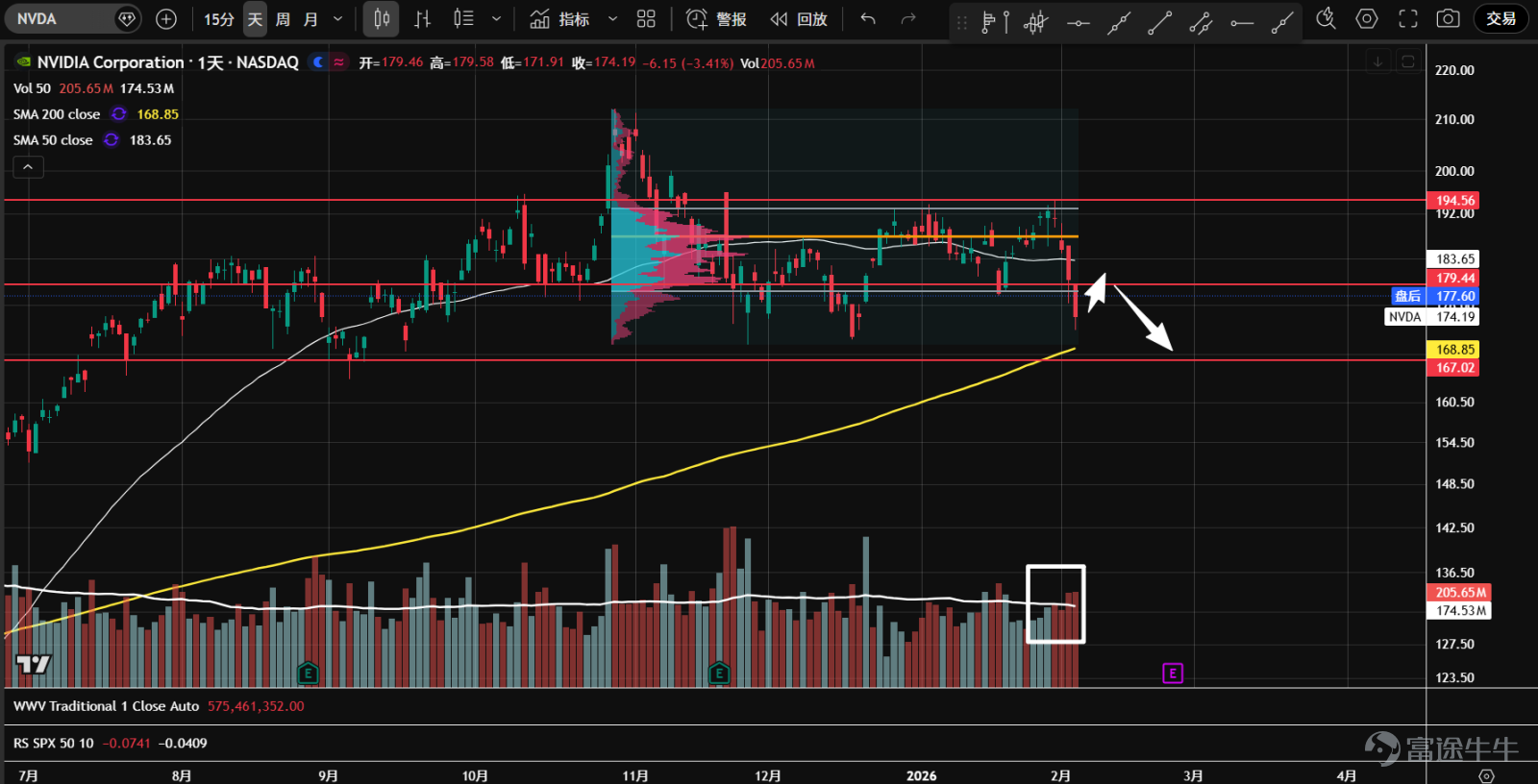This screenshot has height=784, width=1538.
Task: Open chart settings with the top hexagon icon
Action: tap(1367, 18)
